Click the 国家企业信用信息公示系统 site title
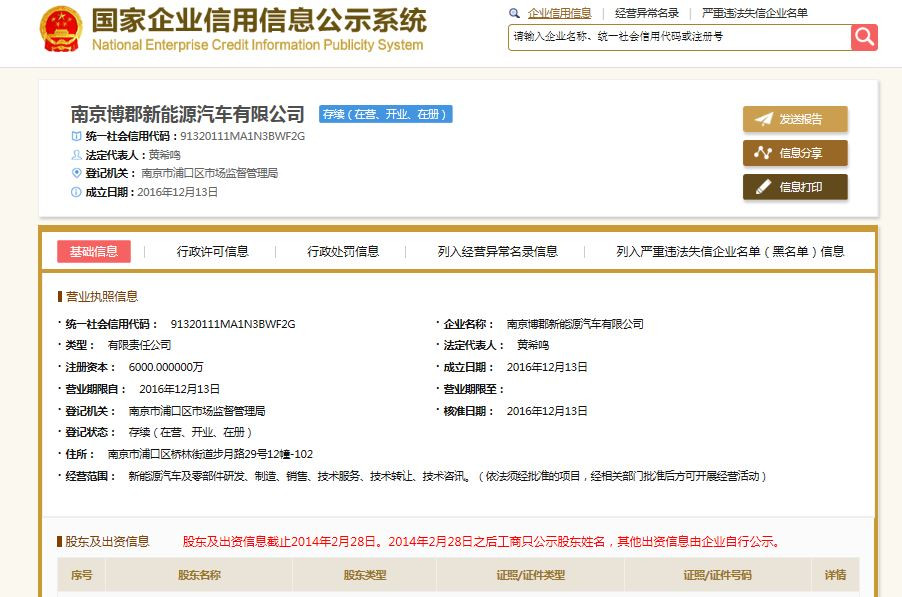The height and width of the screenshot is (597, 902). (259, 21)
